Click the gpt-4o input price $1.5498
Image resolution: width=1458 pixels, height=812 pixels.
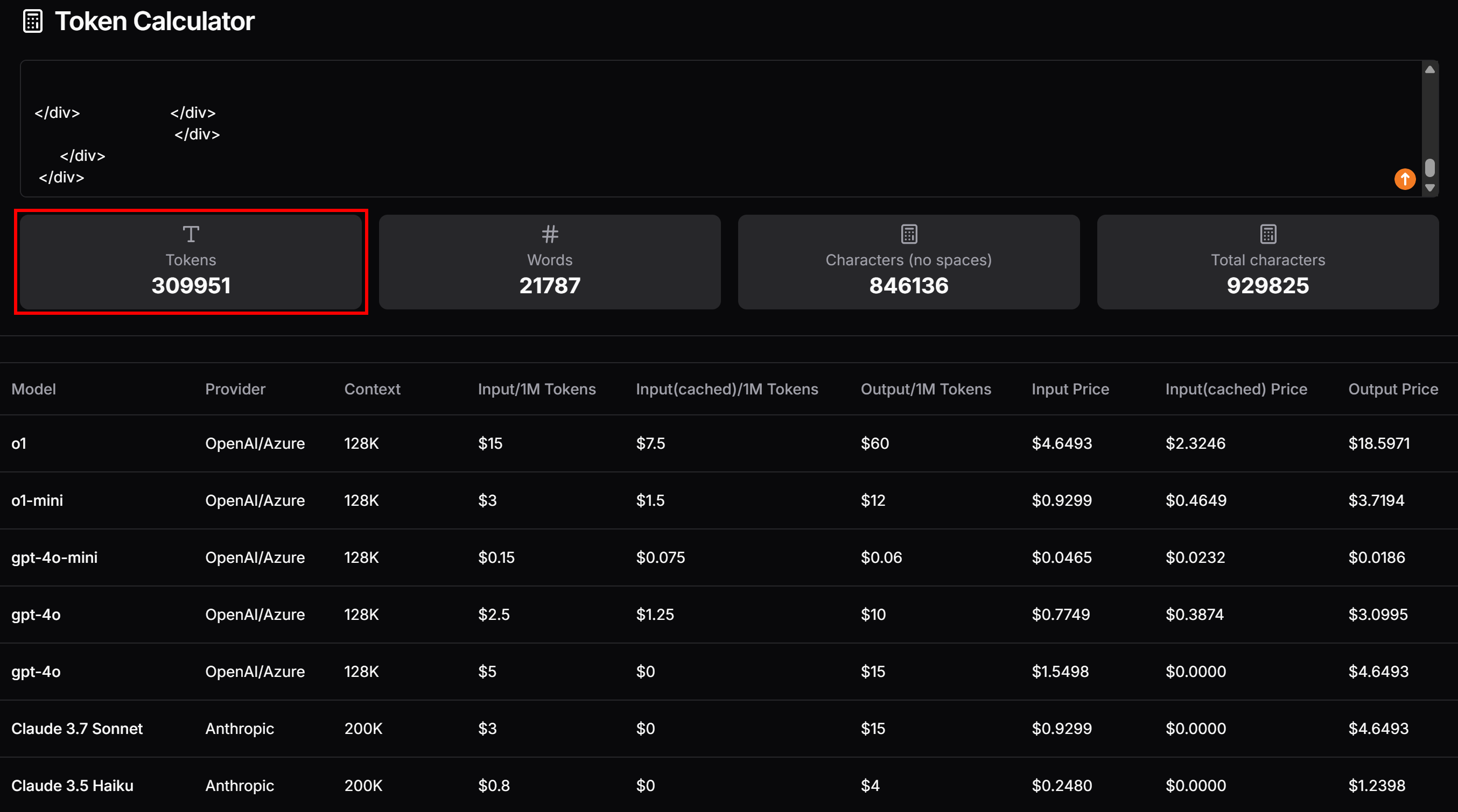coord(1060,672)
